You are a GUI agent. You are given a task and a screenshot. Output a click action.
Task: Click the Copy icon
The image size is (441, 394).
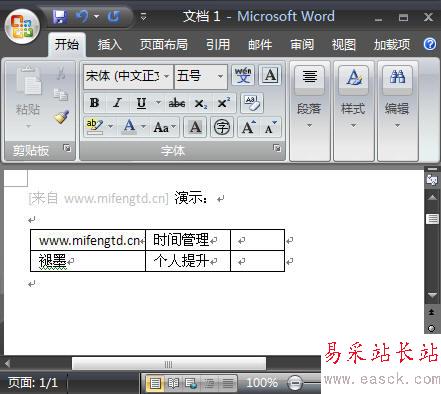(x=61, y=94)
